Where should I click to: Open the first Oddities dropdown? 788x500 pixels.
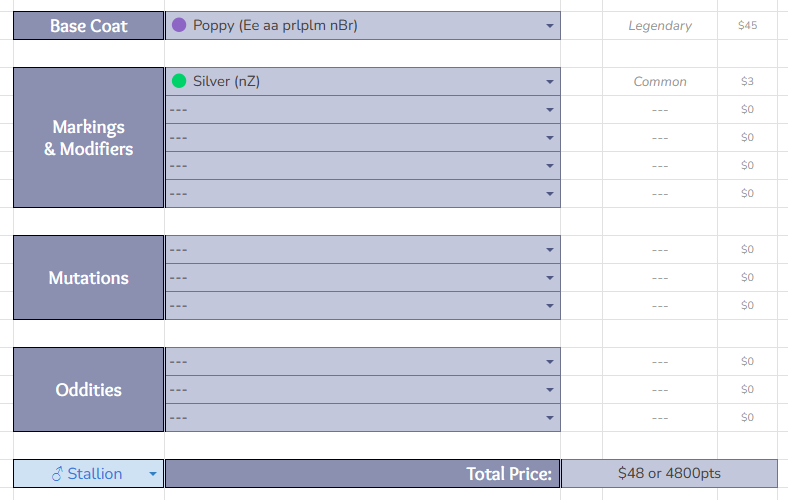pyautogui.click(x=550, y=362)
